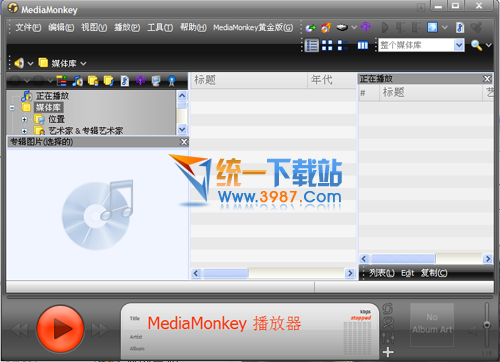
Task: Click the purple podcast icon in top toolbar
Action: 366,27
